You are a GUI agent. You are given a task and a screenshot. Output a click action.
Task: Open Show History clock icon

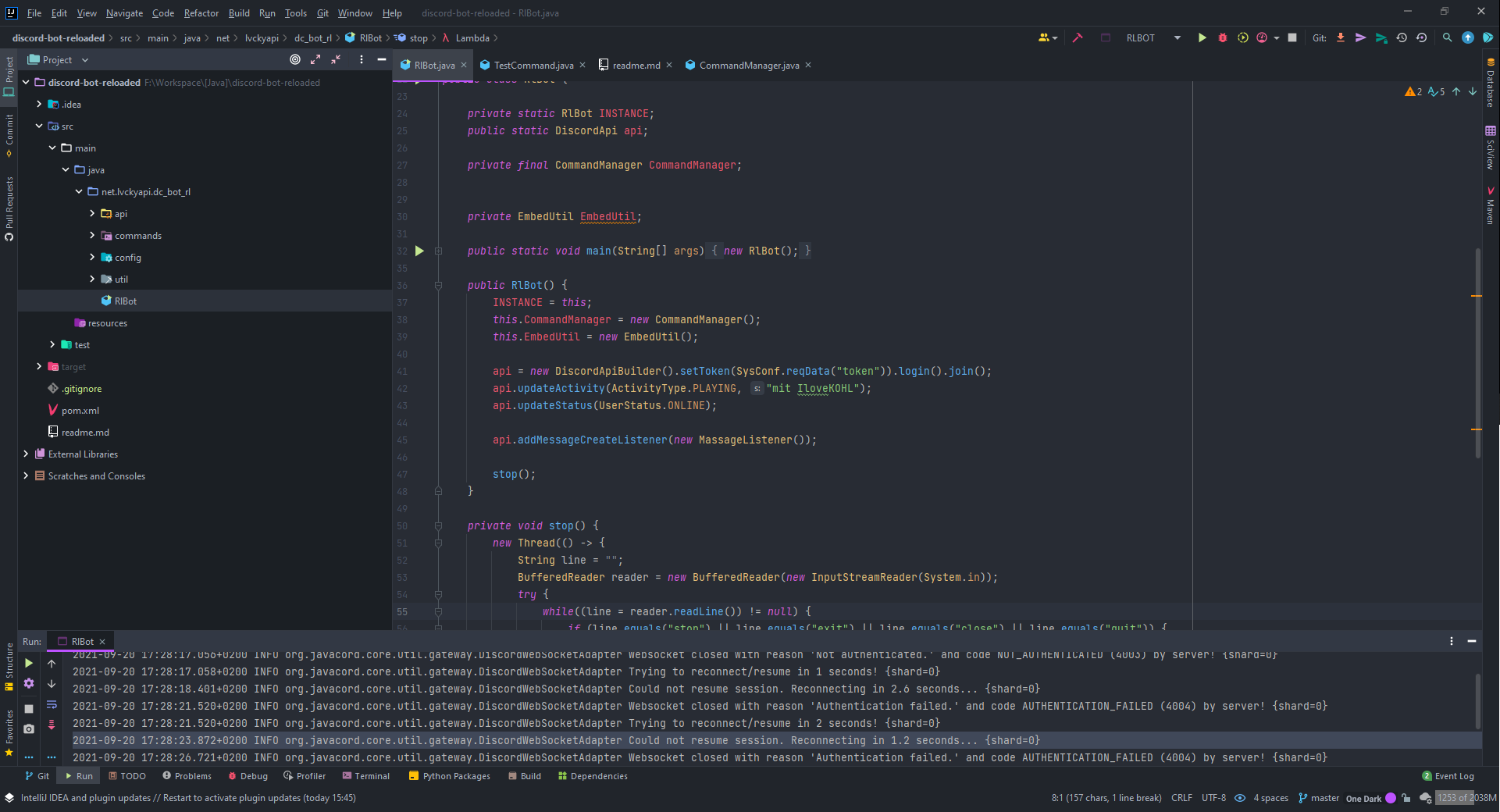tap(1402, 37)
